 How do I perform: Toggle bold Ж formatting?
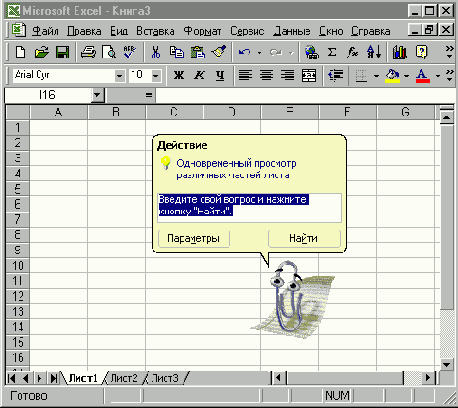coord(179,75)
